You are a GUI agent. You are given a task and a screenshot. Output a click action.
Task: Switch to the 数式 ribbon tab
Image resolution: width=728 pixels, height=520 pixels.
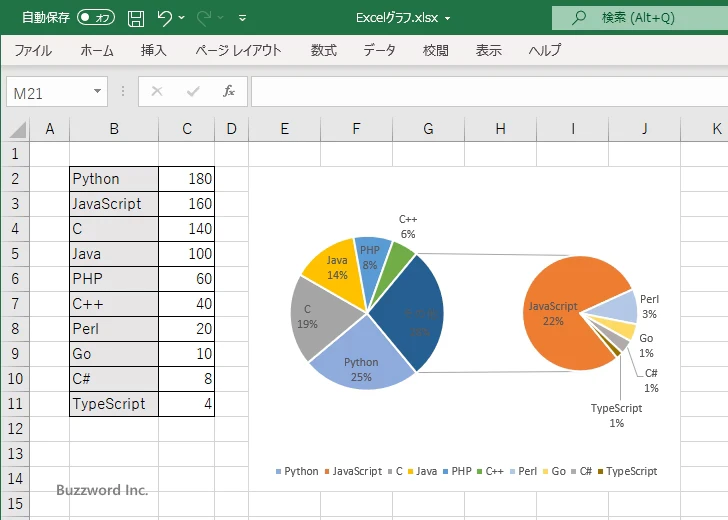tap(324, 50)
